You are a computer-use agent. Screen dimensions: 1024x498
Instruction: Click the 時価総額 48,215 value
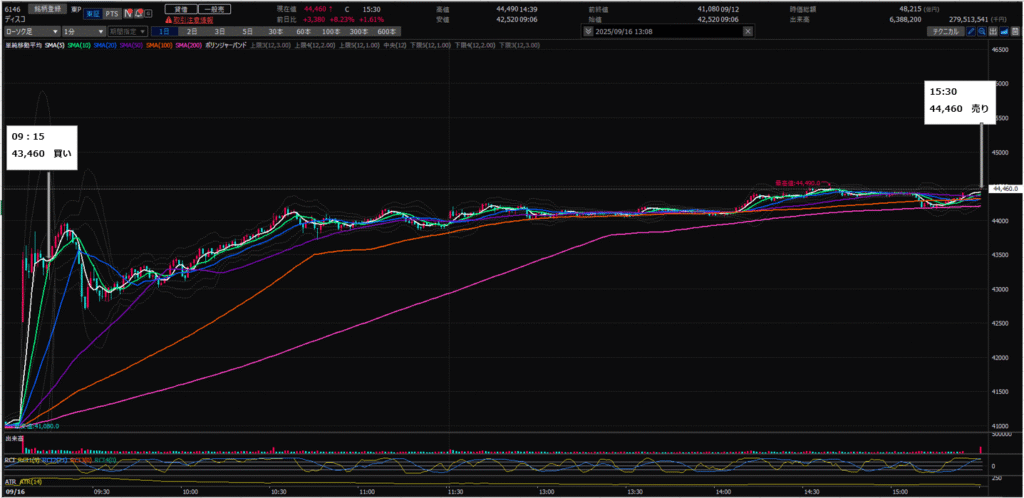tap(910, 9)
